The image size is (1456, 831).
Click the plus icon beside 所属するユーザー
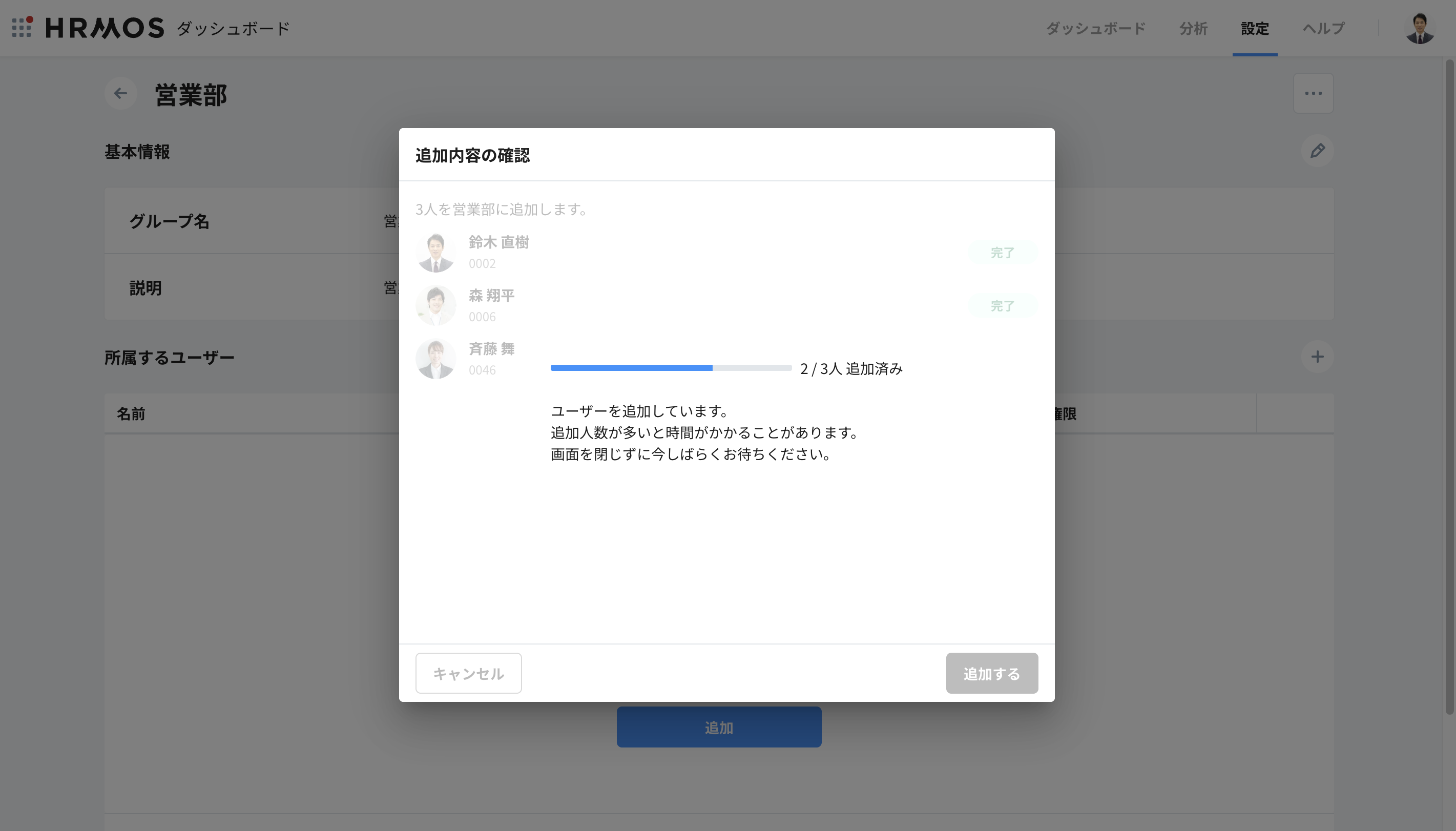tap(1317, 357)
